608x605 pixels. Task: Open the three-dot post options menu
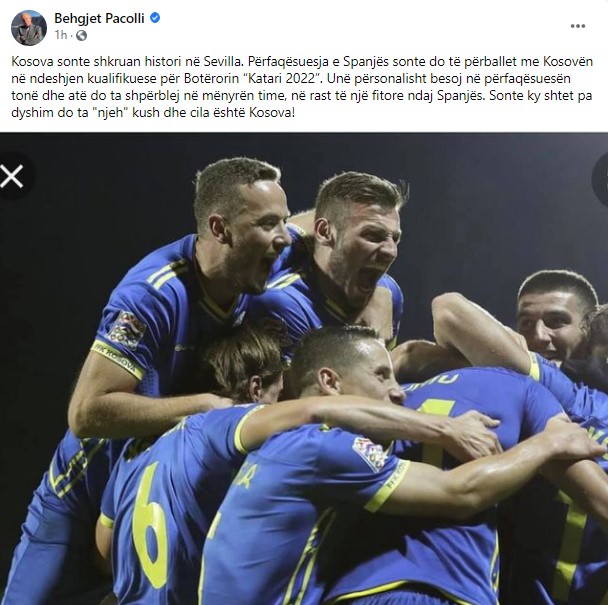click(x=578, y=26)
